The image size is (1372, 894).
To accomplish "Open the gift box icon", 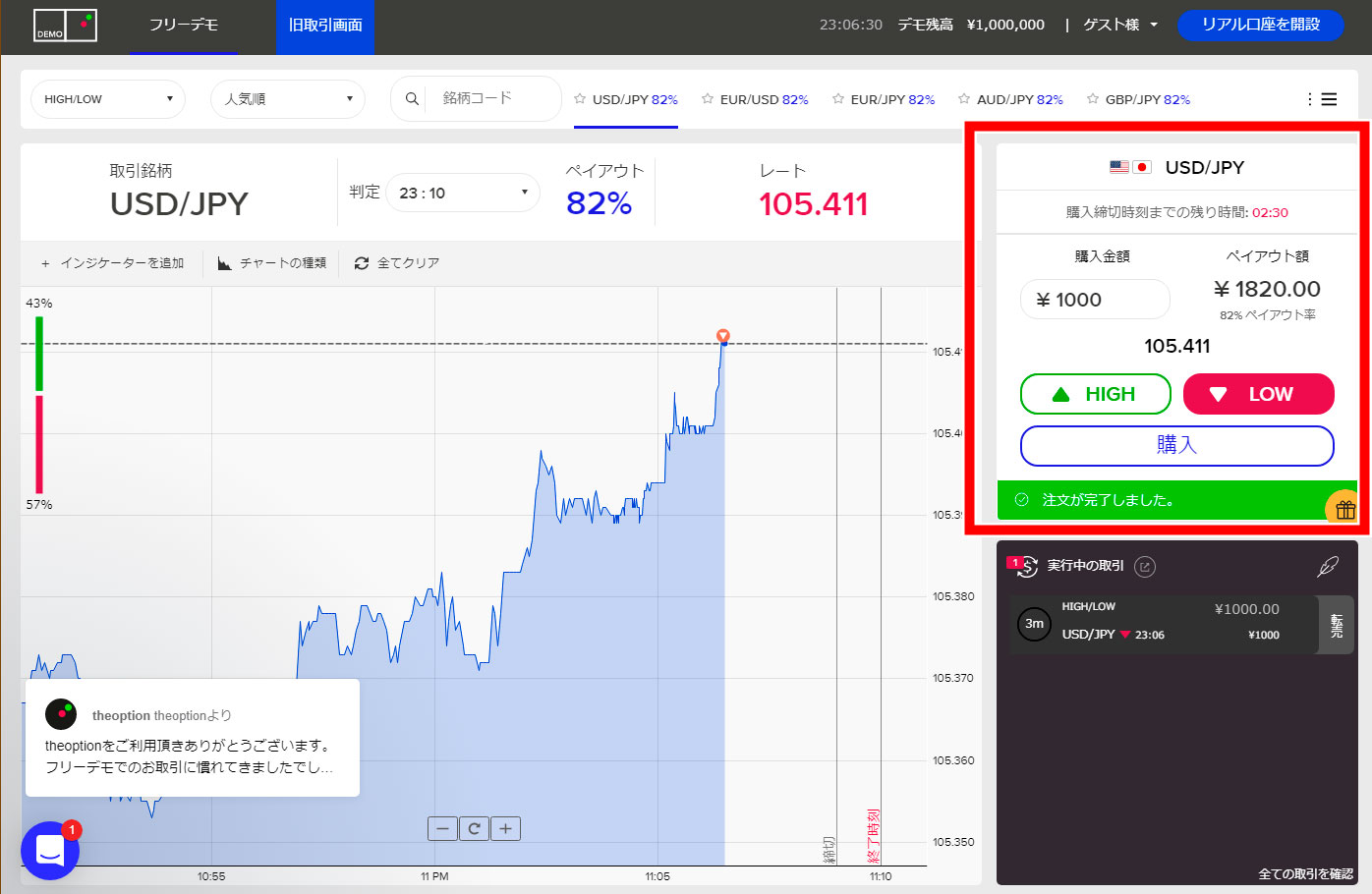I will [x=1344, y=509].
